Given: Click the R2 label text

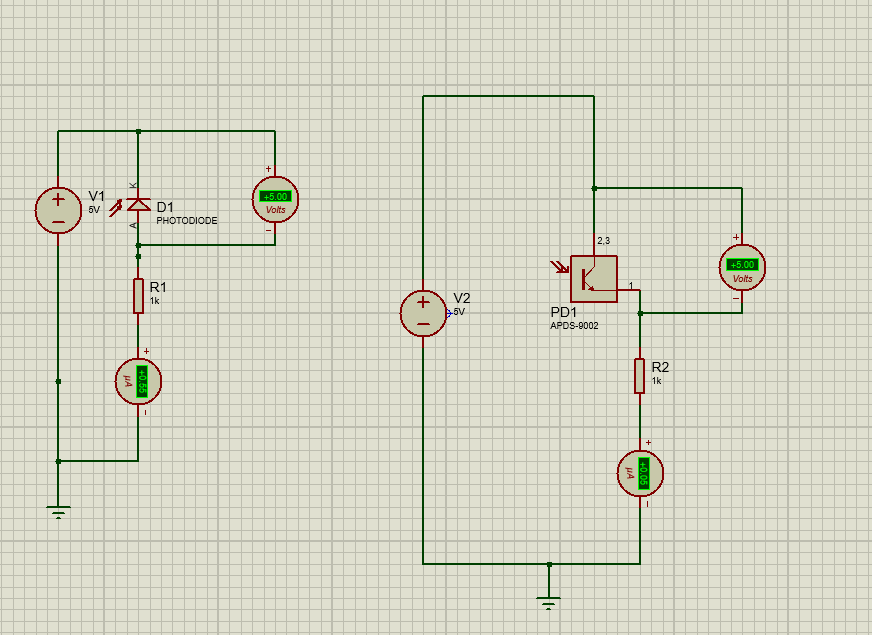Looking at the screenshot, I should point(660,367).
